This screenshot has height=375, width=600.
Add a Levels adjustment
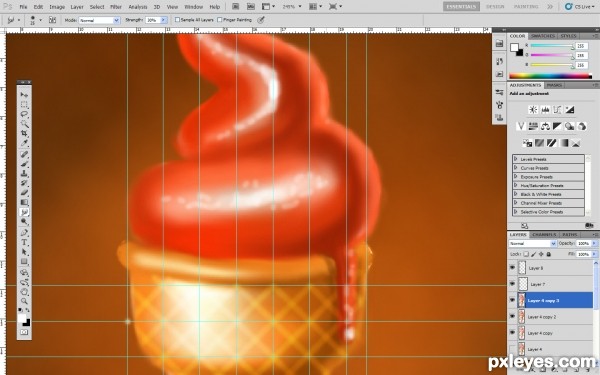pos(545,110)
